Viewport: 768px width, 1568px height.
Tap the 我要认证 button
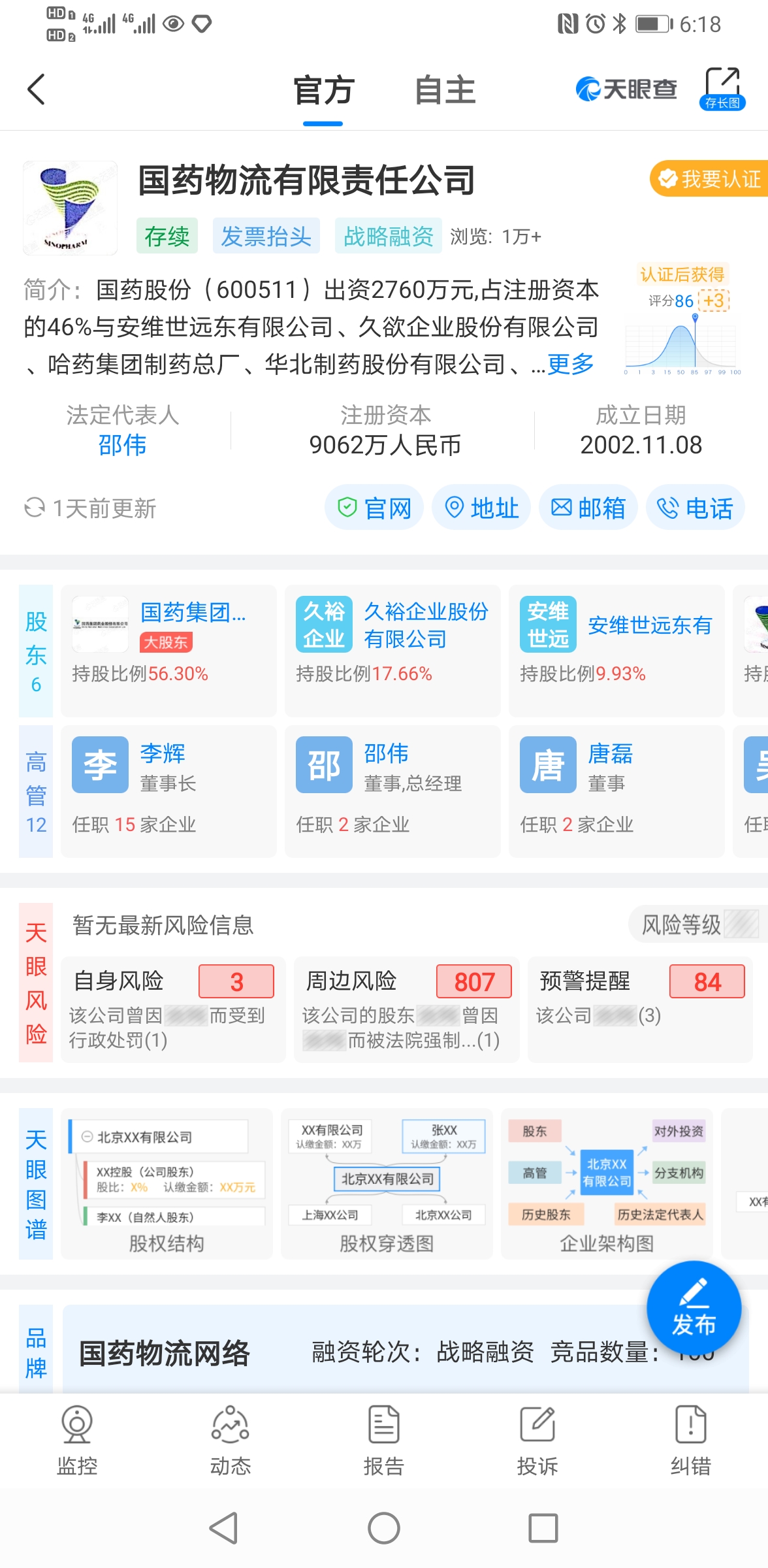click(x=709, y=178)
